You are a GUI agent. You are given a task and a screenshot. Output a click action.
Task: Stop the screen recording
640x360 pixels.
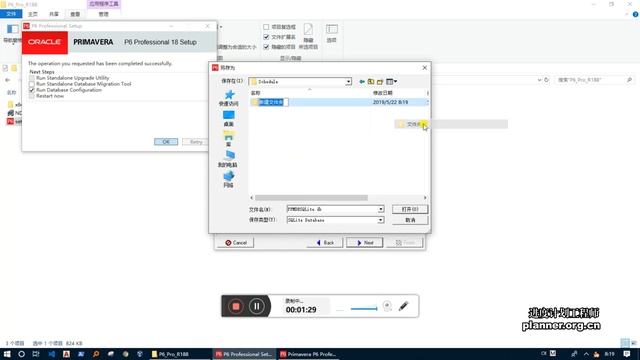(236, 306)
